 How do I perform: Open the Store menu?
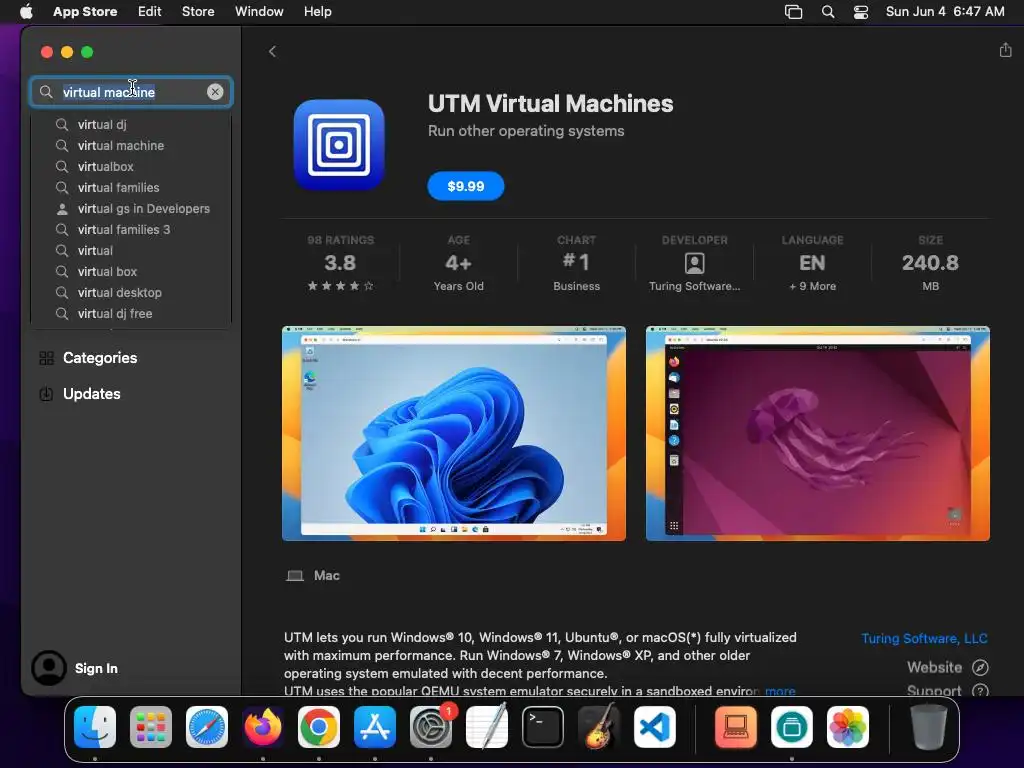[198, 11]
